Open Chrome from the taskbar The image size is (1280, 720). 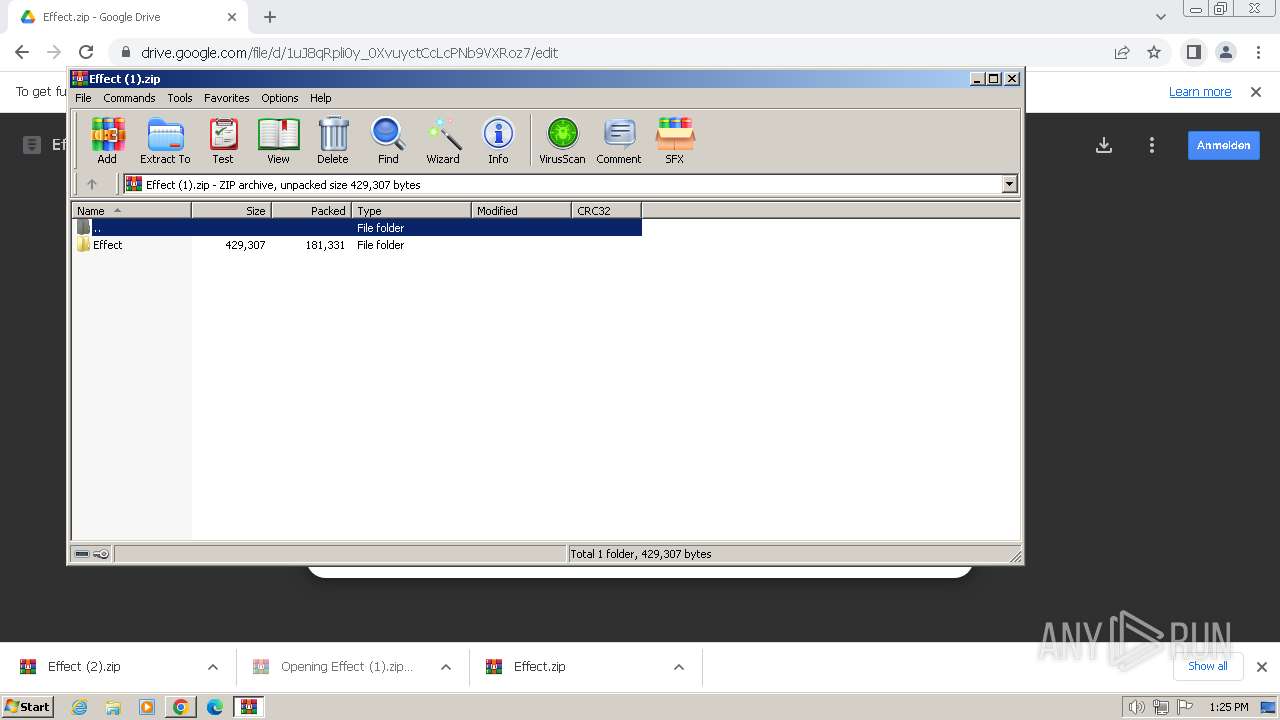180,707
